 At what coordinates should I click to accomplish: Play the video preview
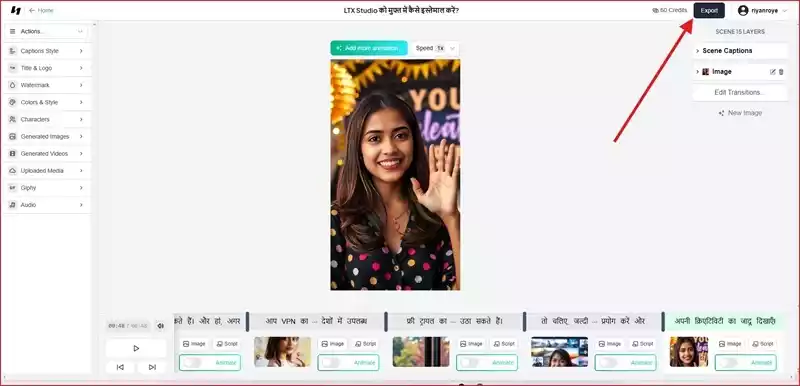click(136, 348)
